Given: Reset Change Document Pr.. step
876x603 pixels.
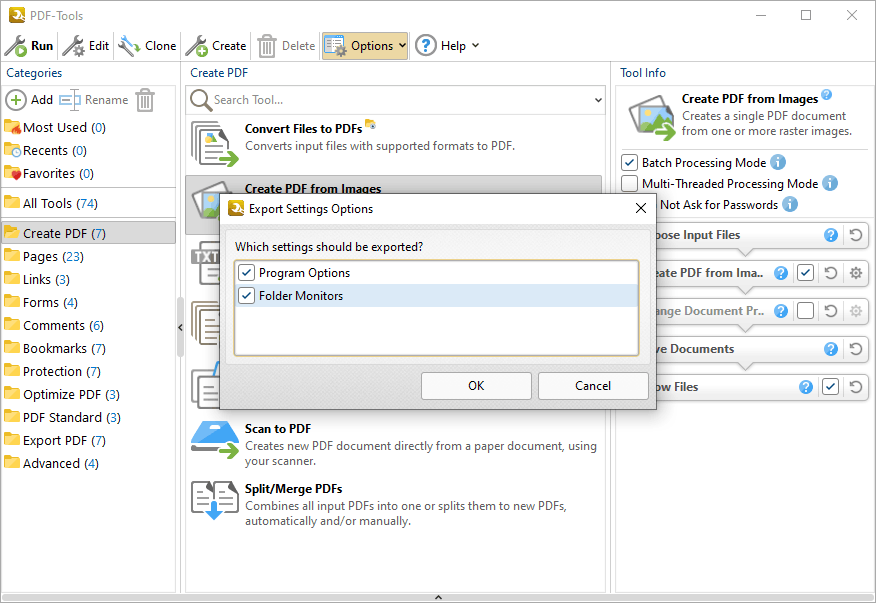Looking at the screenshot, I should coord(831,311).
